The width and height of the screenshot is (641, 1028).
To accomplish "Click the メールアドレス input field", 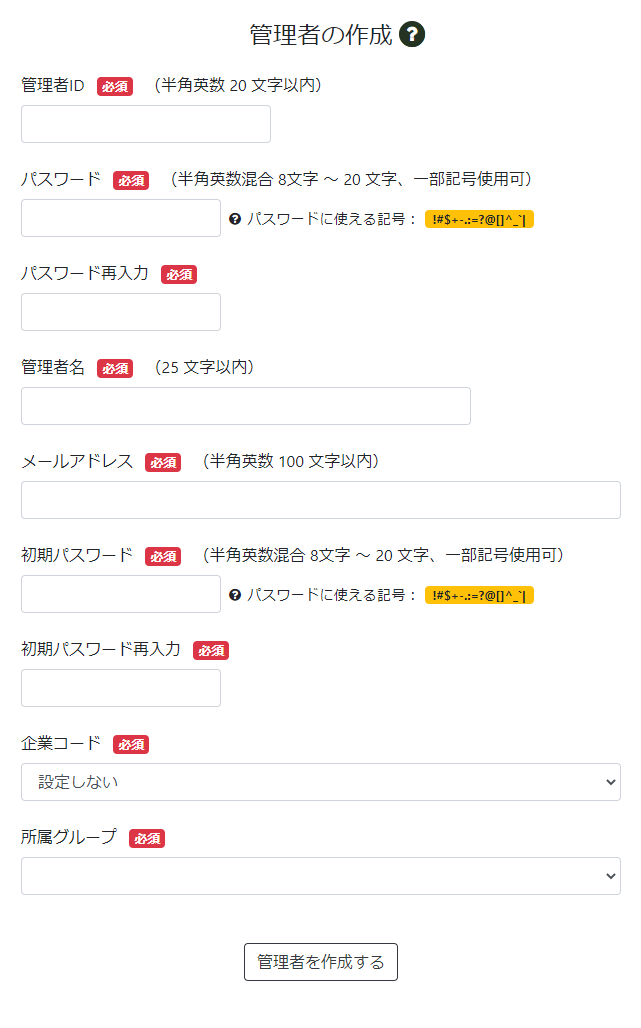I will pyautogui.click(x=321, y=500).
